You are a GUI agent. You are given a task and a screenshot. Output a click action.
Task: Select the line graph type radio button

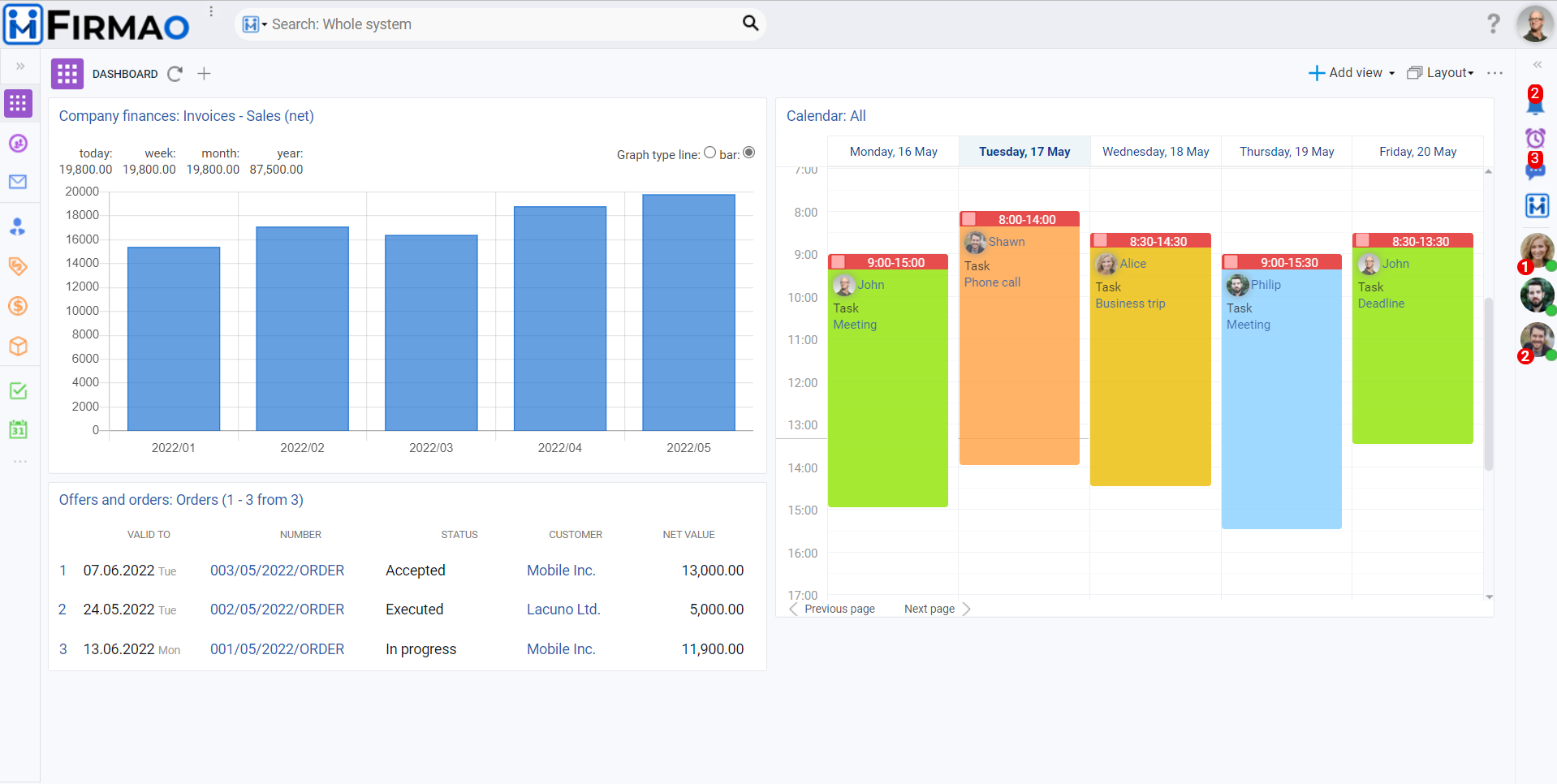point(709,152)
